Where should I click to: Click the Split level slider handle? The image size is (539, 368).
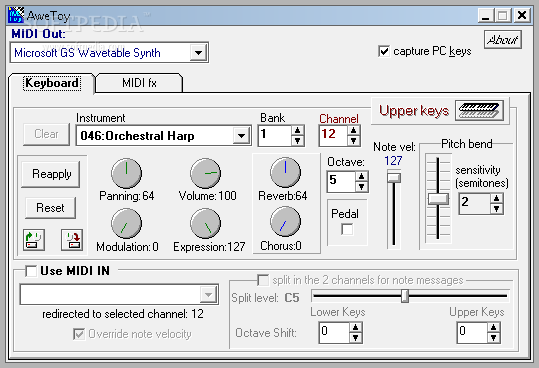[x=405, y=296]
